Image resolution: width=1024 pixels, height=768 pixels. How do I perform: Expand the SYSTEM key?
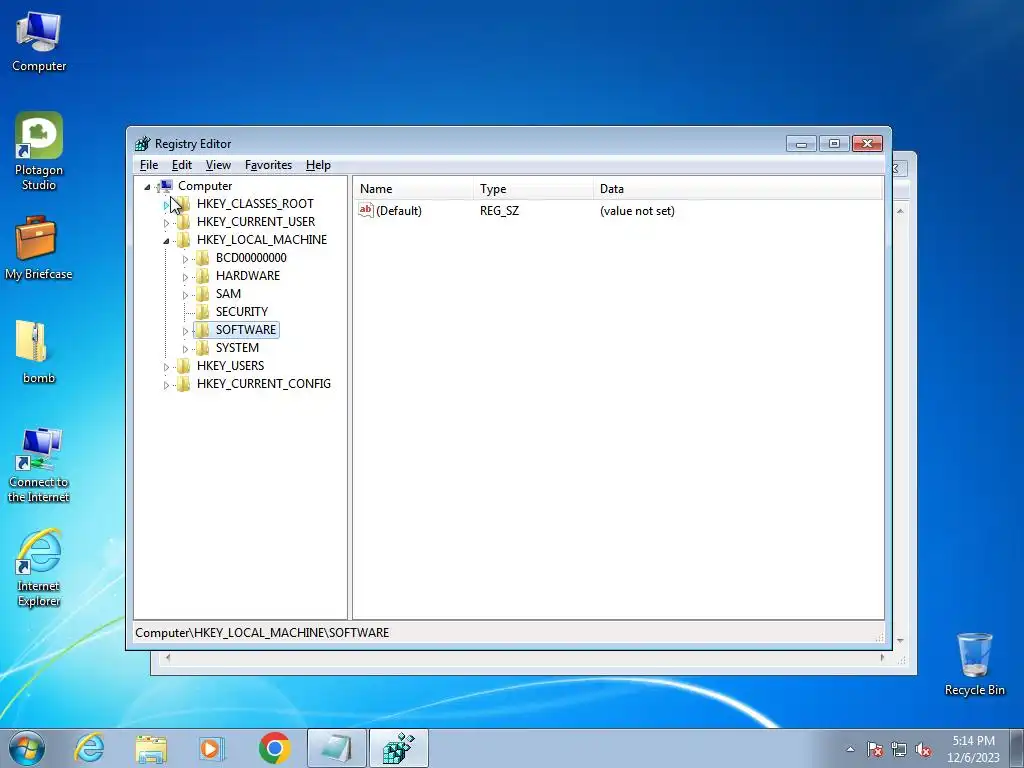click(185, 349)
